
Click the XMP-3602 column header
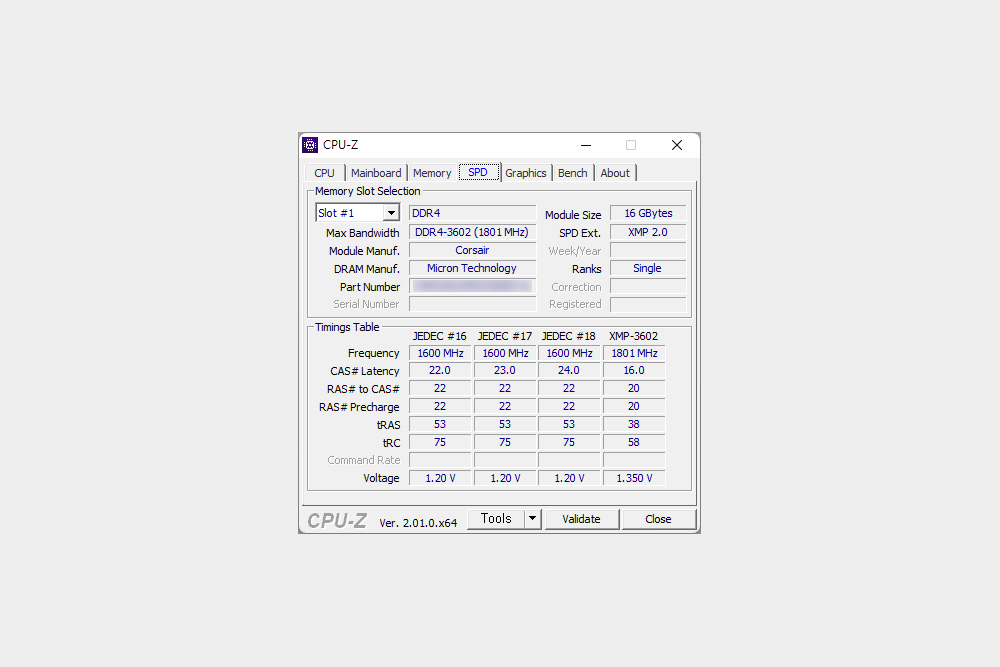click(x=633, y=336)
